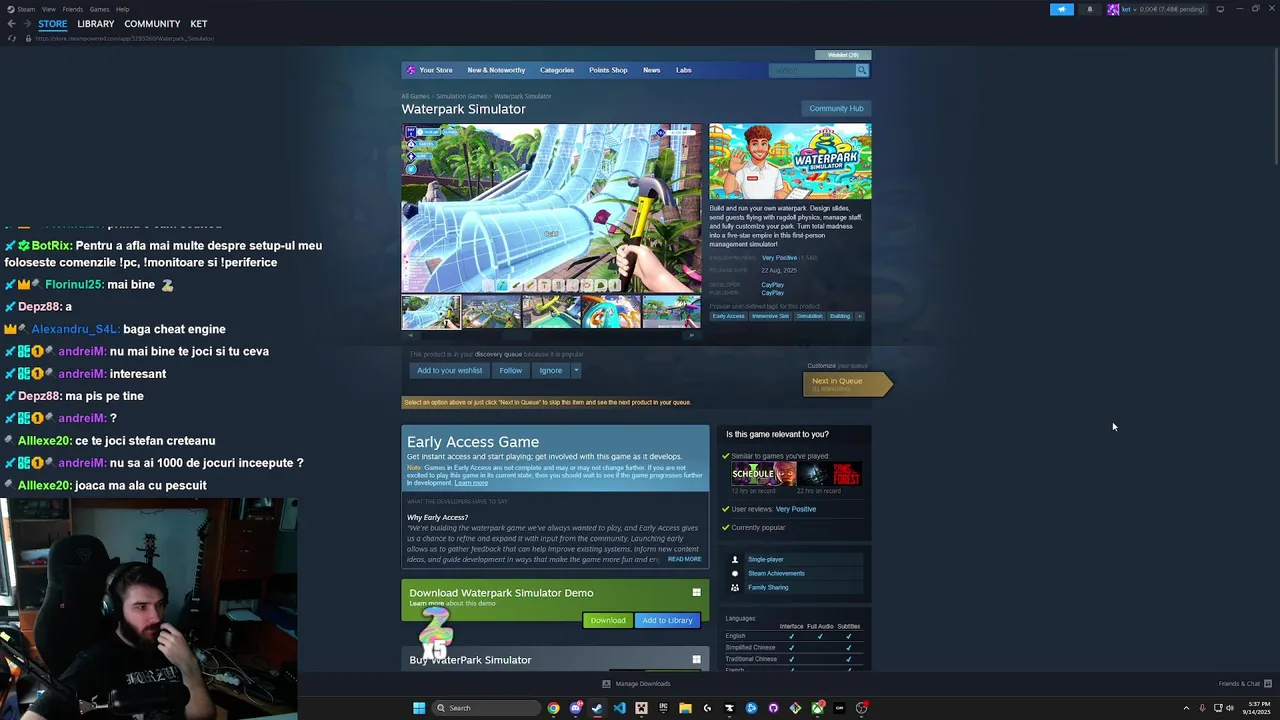Open the Your Store dropdown menu
1280x720 pixels.
(x=436, y=70)
